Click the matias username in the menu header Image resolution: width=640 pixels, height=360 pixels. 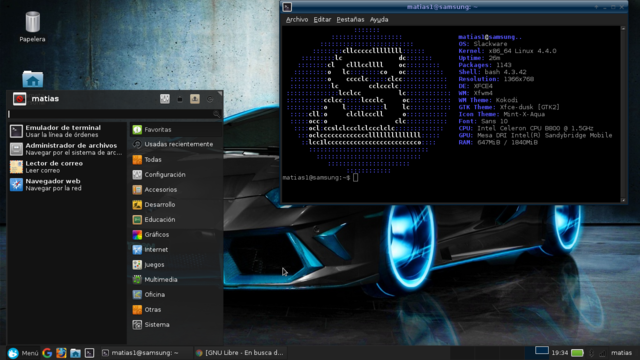45,99
